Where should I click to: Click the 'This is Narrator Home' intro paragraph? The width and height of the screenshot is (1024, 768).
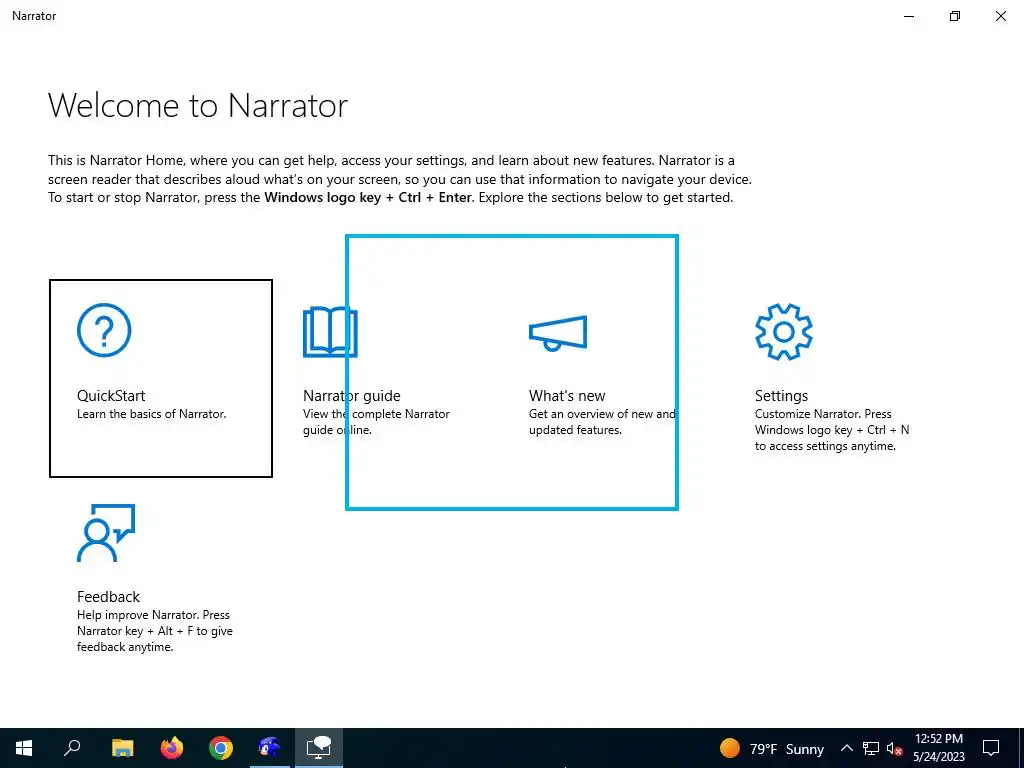tap(400, 179)
